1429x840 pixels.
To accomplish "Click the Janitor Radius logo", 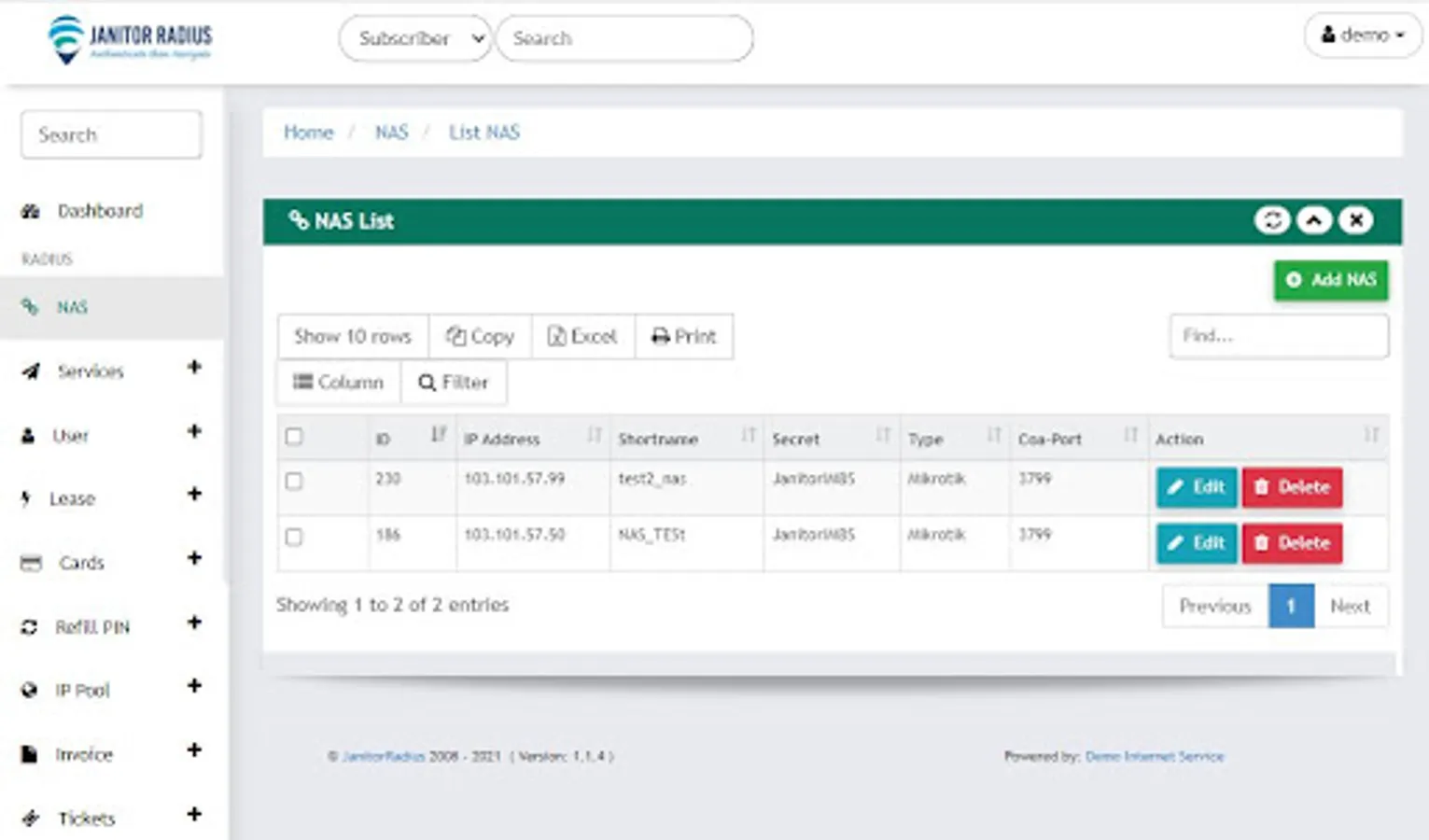I will [x=130, y=39].
